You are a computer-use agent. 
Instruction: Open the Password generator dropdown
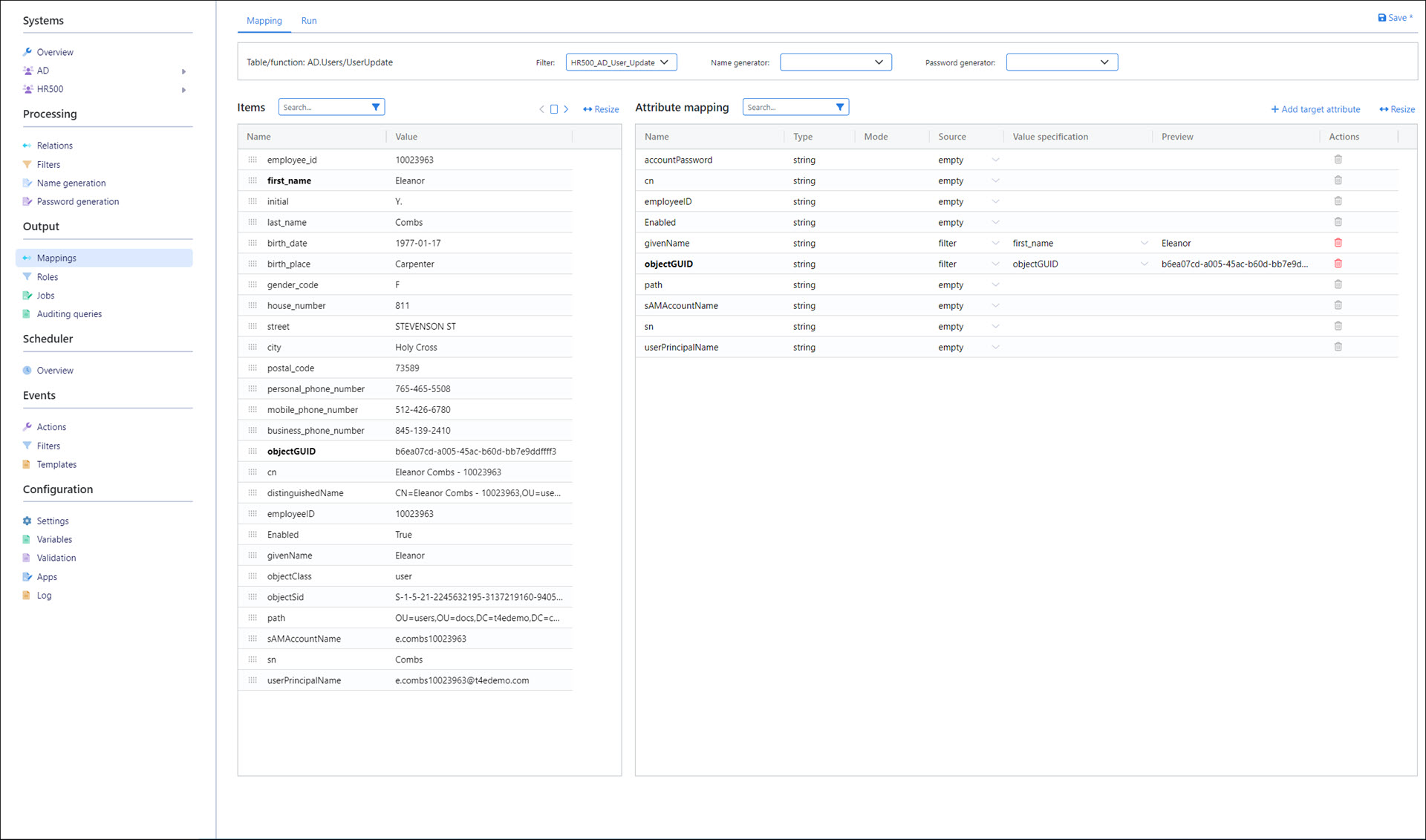point(1061,62)
